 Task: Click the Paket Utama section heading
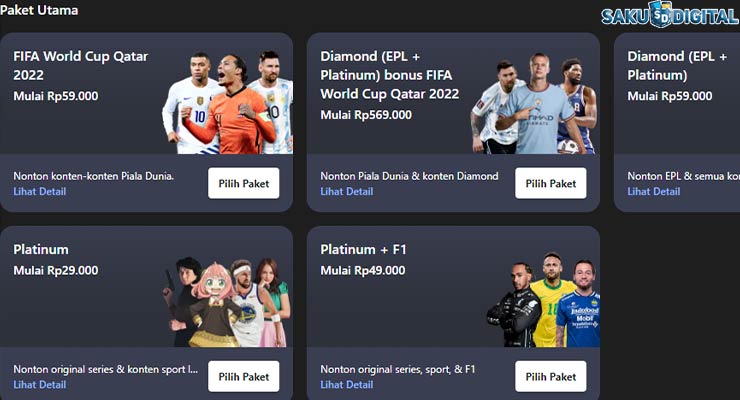39,10
